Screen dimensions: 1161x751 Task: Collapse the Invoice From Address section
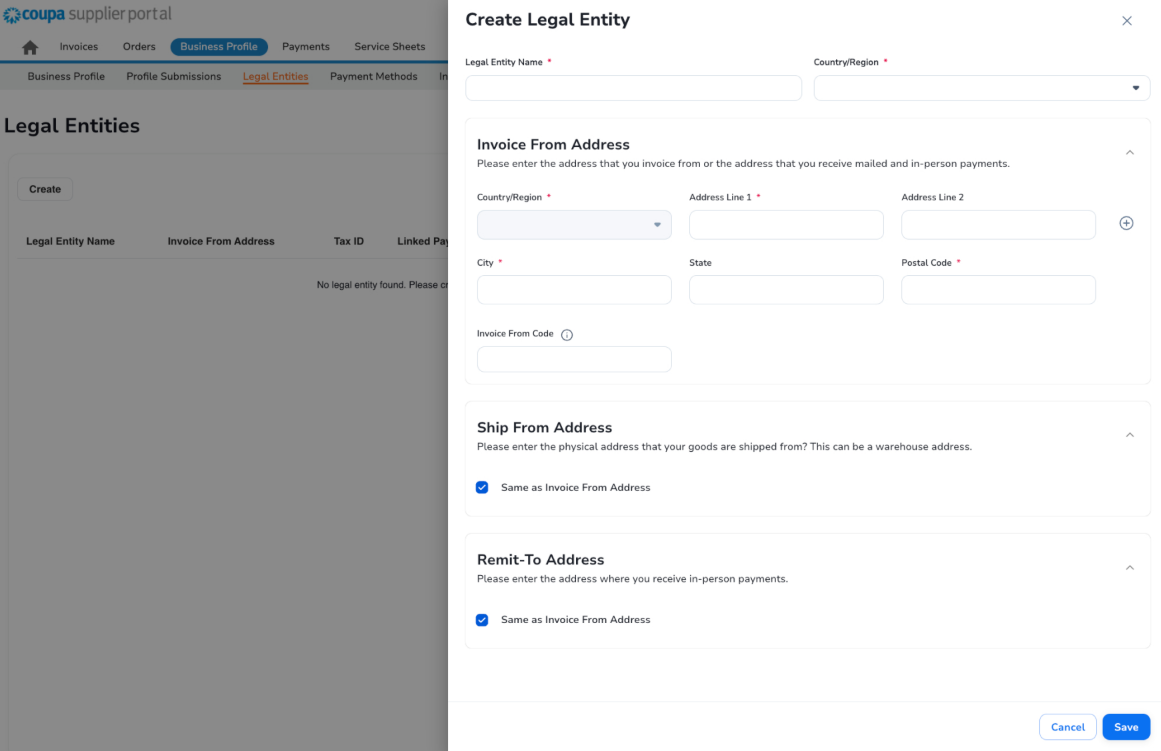pos(1130,152)
